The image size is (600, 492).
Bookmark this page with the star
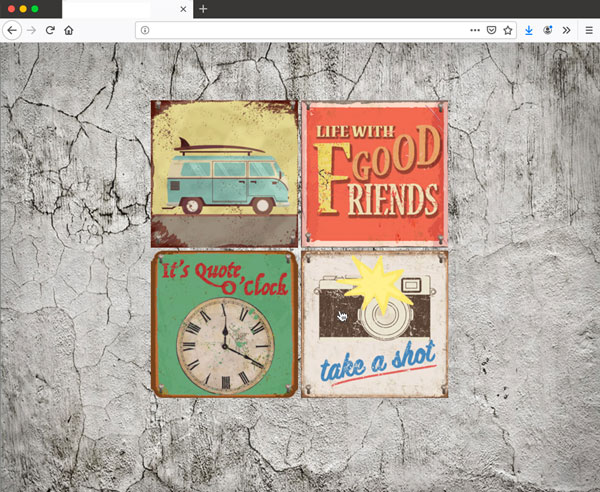coord(507,30)
